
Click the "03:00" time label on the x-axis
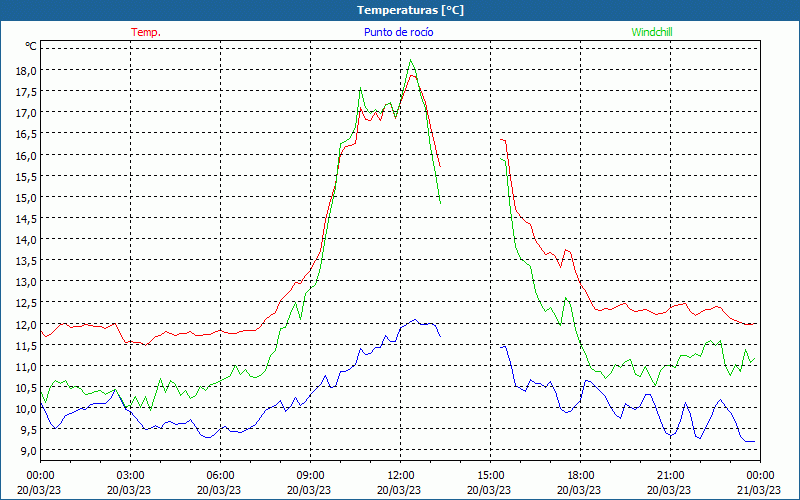click(x=130, y=476)
